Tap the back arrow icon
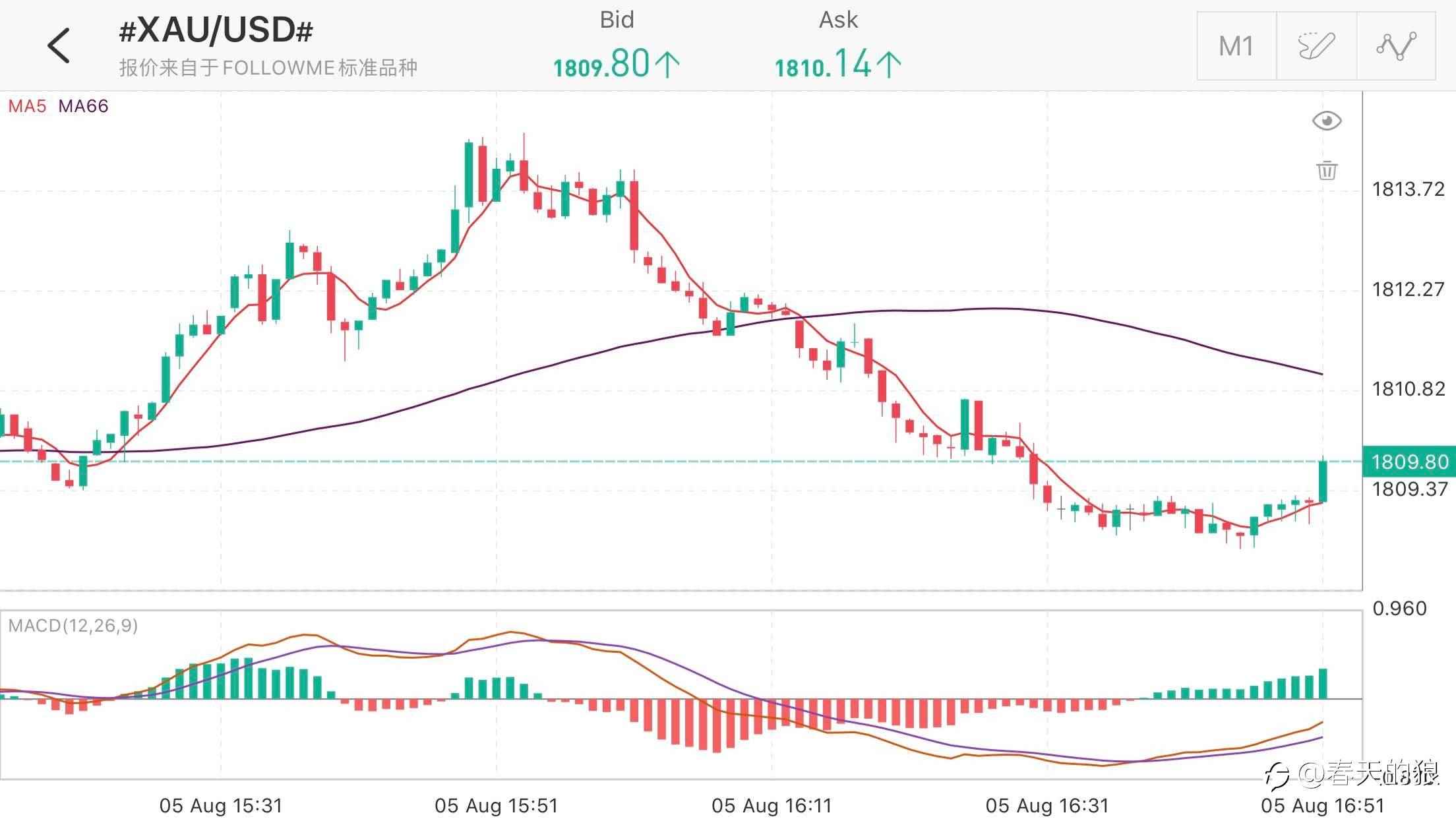 (x=59, y=45)
